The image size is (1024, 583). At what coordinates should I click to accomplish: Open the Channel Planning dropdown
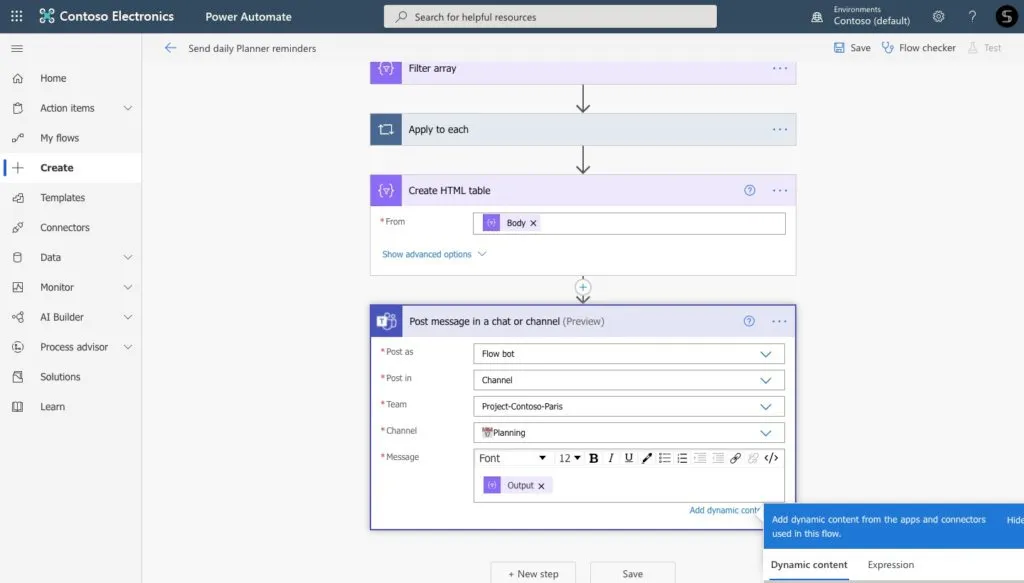tap(629, 432)
